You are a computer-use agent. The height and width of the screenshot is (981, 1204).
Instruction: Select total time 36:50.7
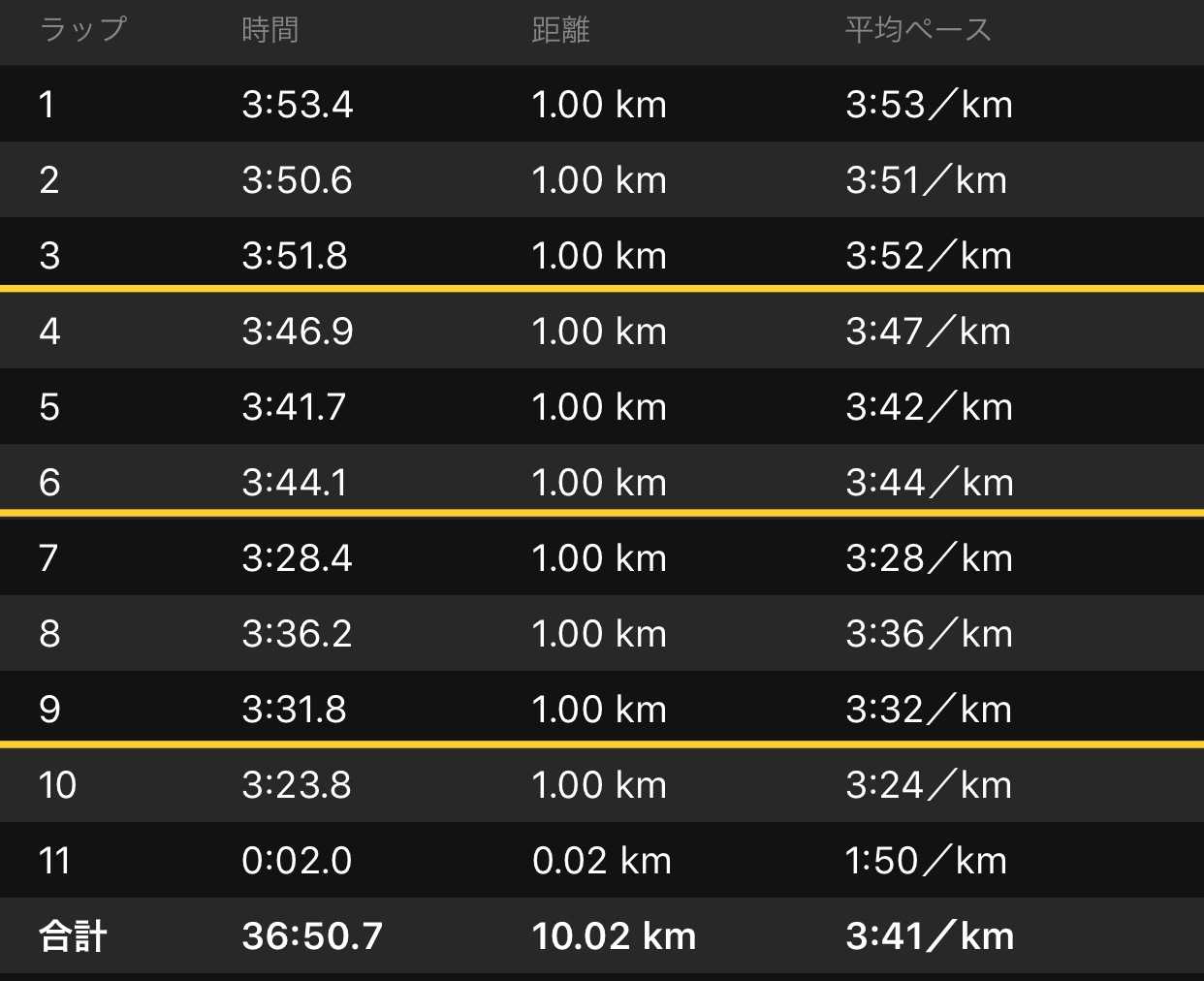[312, 936]
